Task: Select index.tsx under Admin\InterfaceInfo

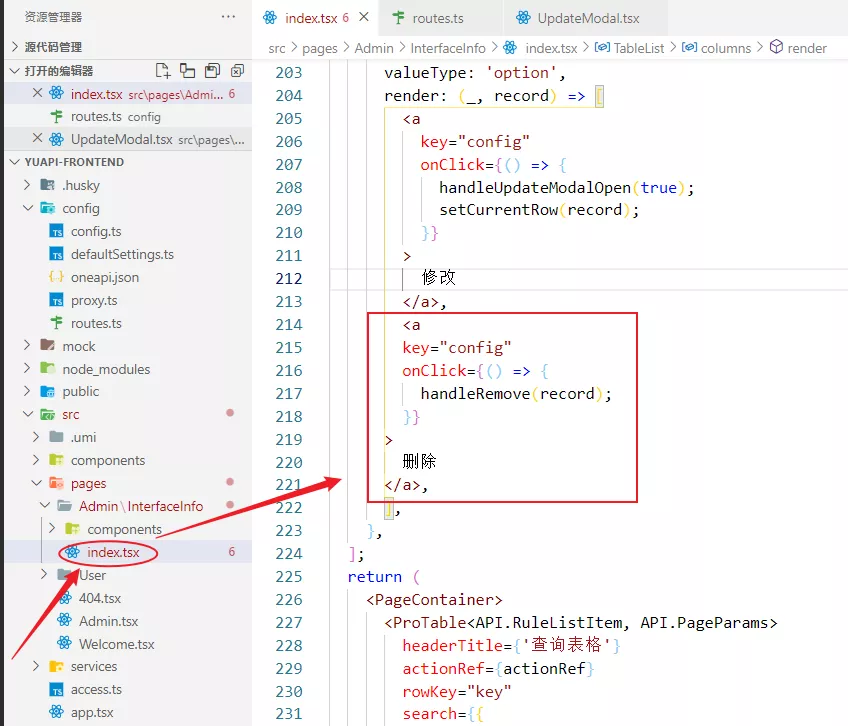Action: (x=129, y=552)
